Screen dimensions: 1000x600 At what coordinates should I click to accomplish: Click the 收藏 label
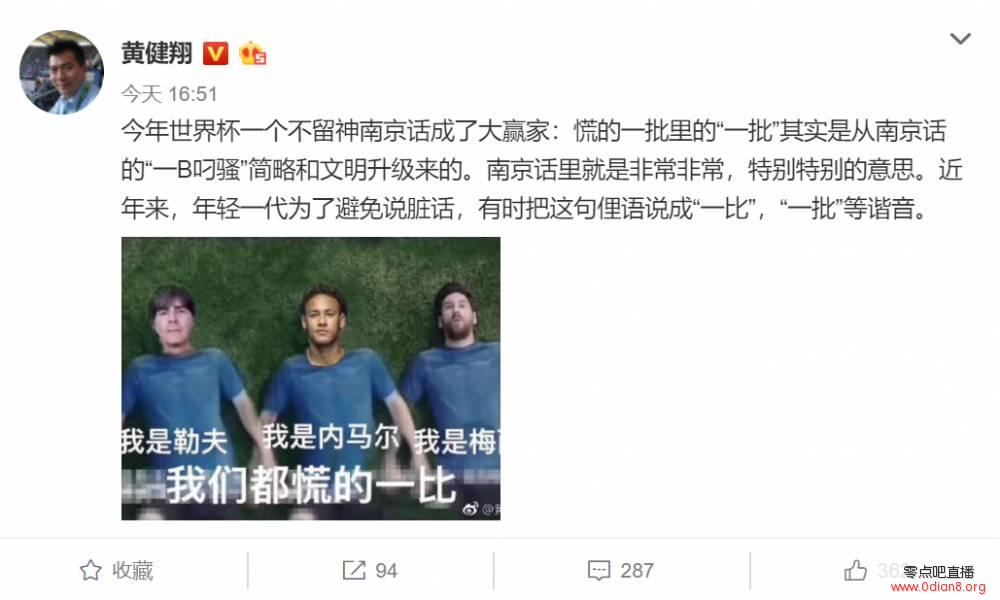[x=133, y=570]
